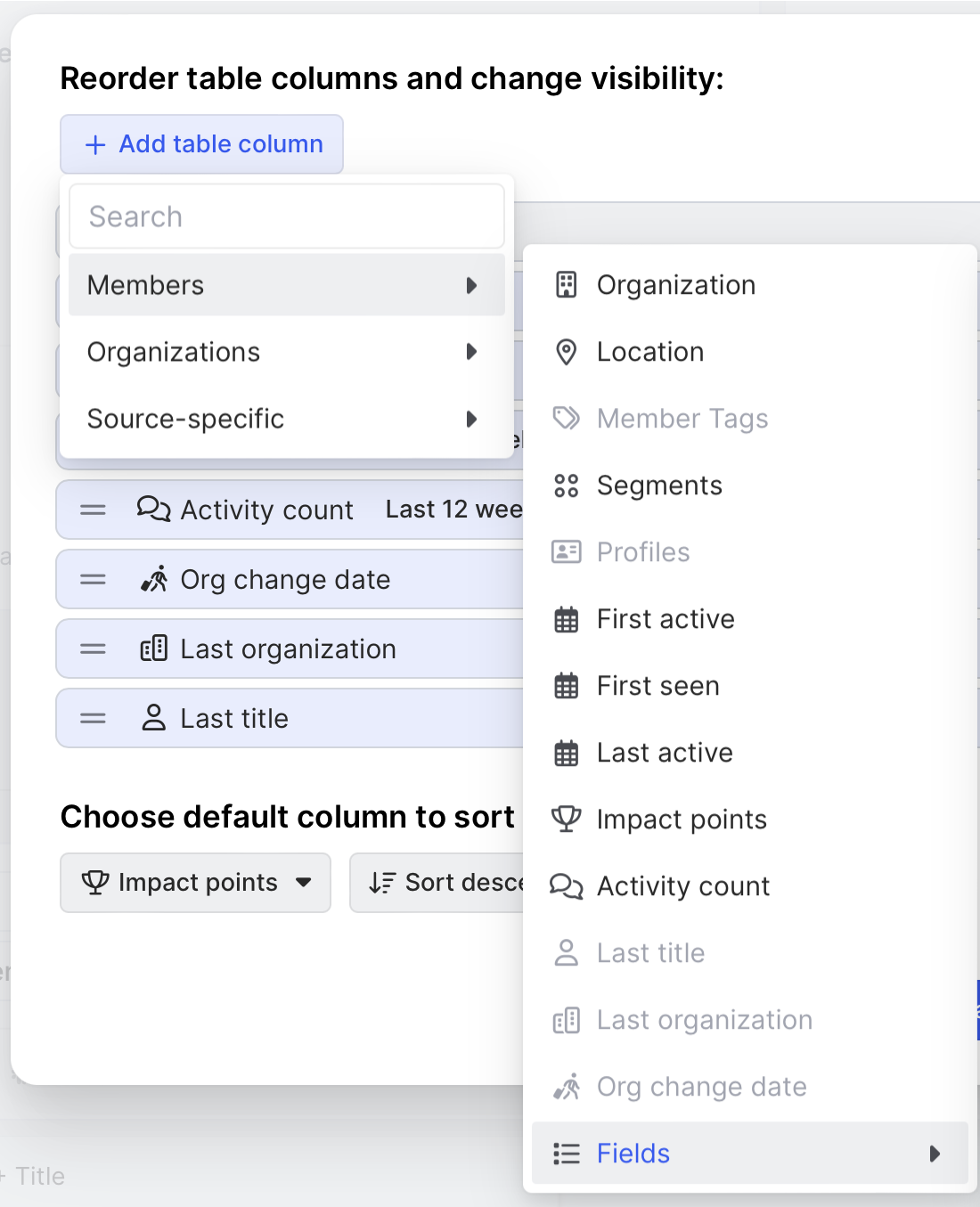Viewport: 980px width, 1207px height.
Task: Expand the Organizations submenu arrow
Action: pos(471,352)
